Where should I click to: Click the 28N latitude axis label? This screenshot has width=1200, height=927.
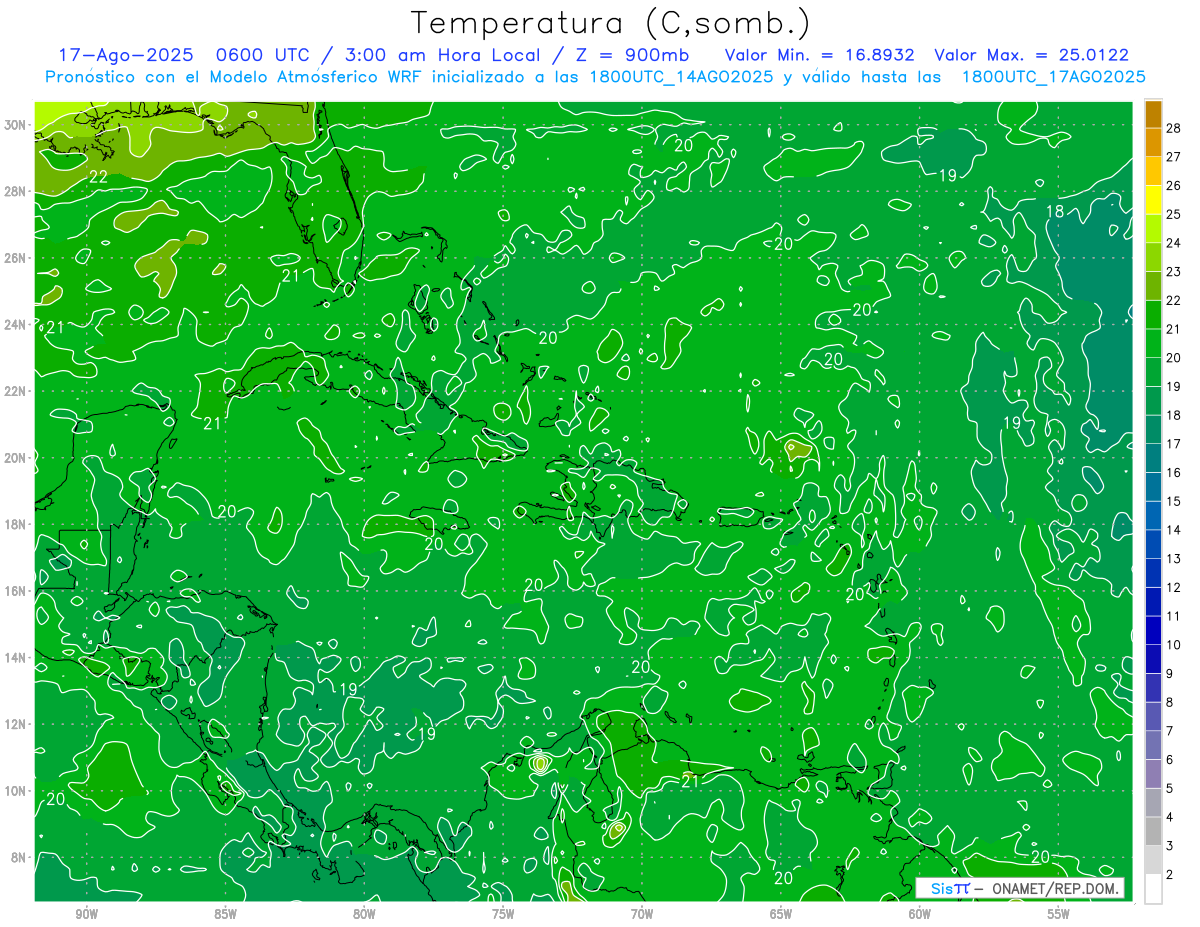[x=17, y=191]
